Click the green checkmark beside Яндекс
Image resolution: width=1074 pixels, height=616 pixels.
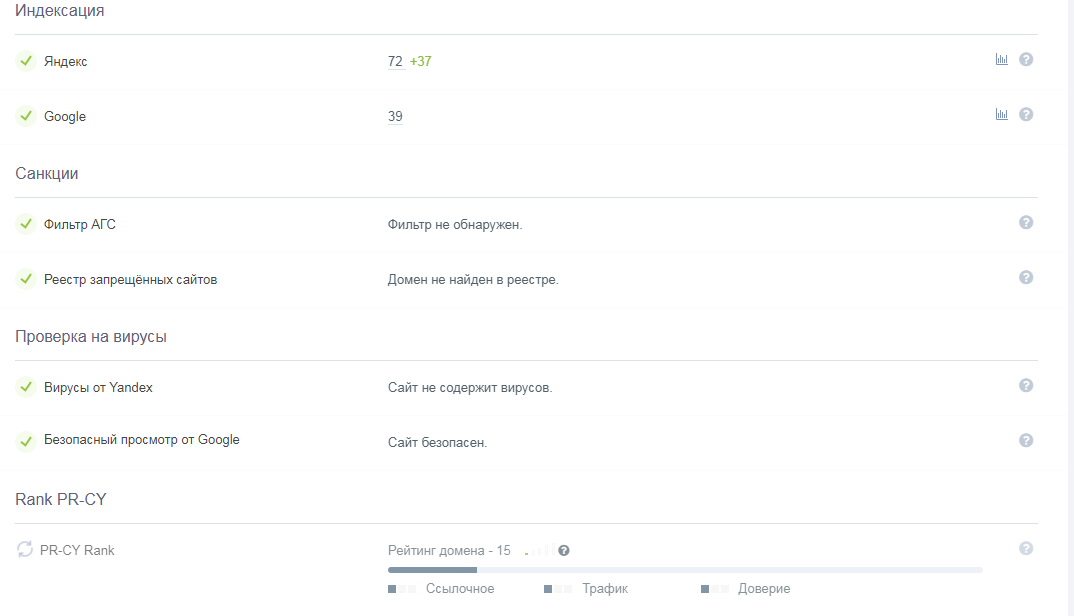[26, 61]
